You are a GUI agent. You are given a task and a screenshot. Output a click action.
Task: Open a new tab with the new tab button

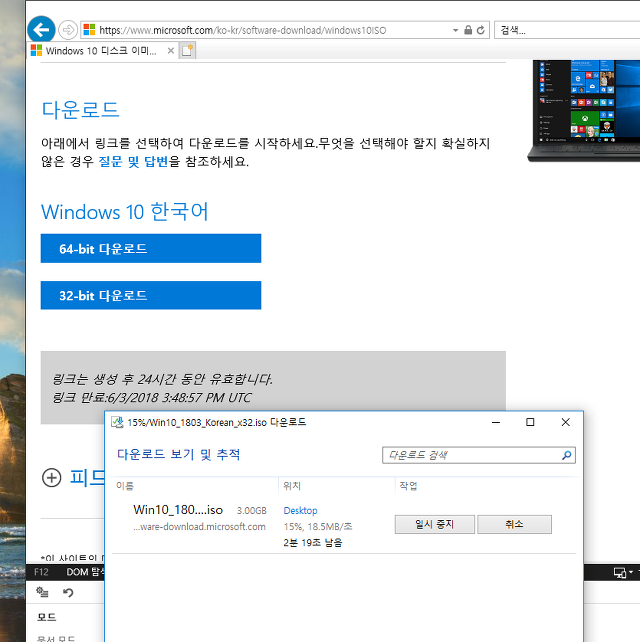pyautogui.click(x=187, y=50)
